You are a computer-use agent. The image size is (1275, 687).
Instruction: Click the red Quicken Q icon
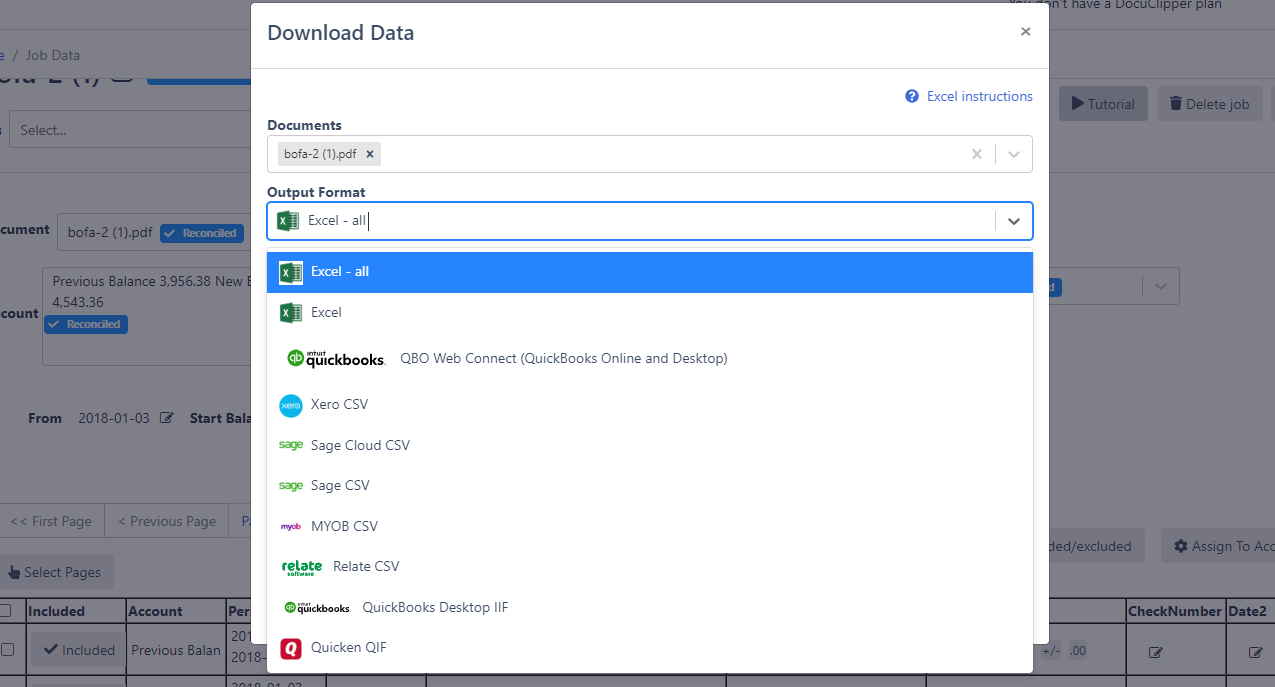click(291, 648)
